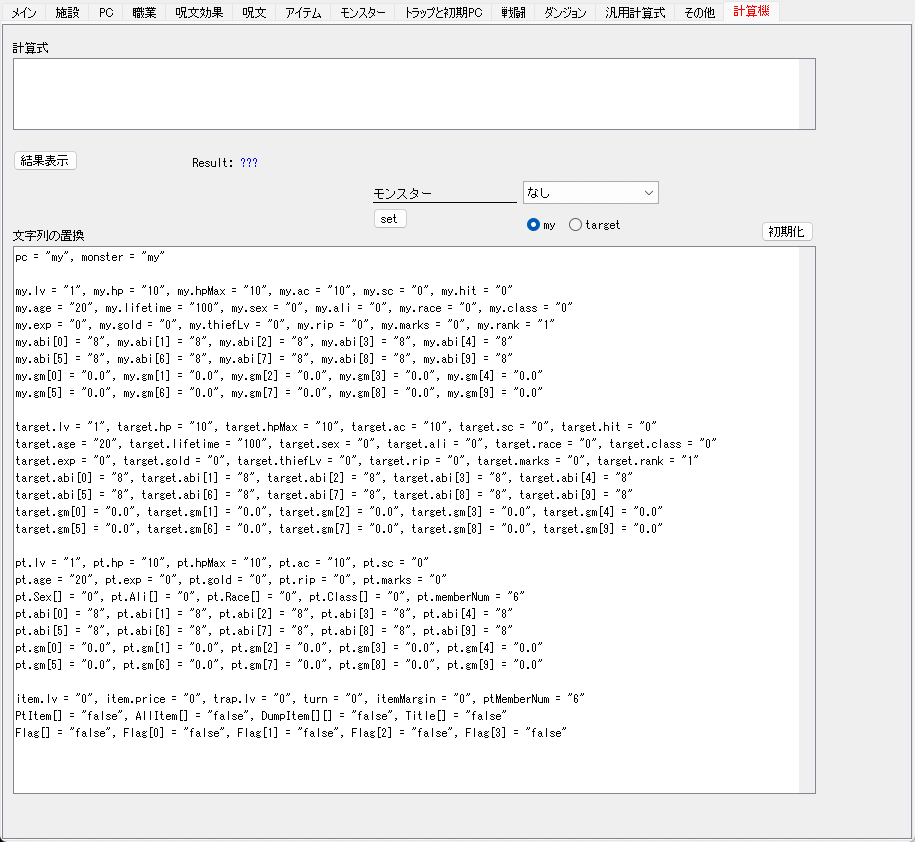Click the line starting target.age = "20"
The image size is (915, 842).
[366, 444]
